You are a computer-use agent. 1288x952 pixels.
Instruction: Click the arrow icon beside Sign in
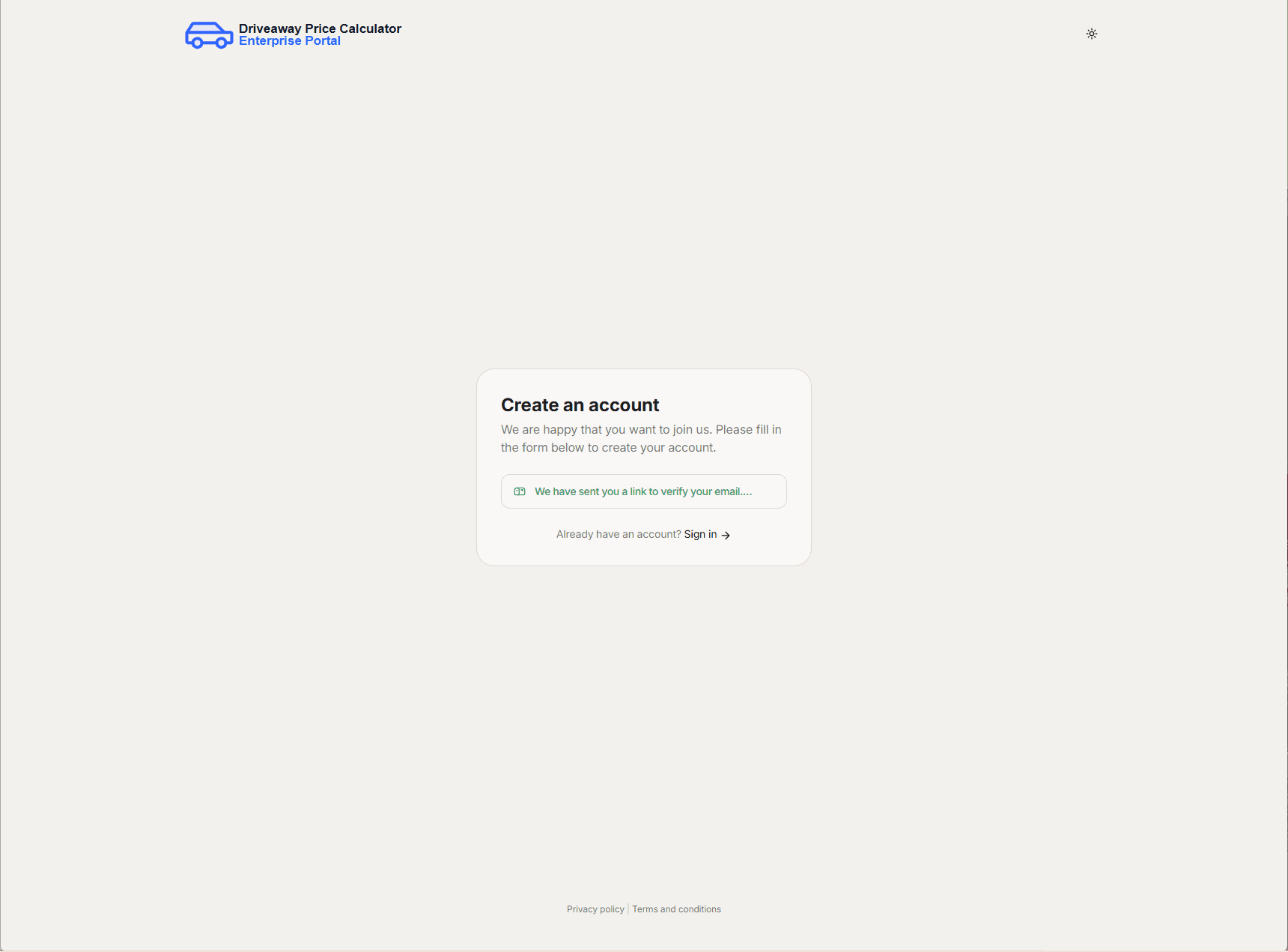coord(726,535)
